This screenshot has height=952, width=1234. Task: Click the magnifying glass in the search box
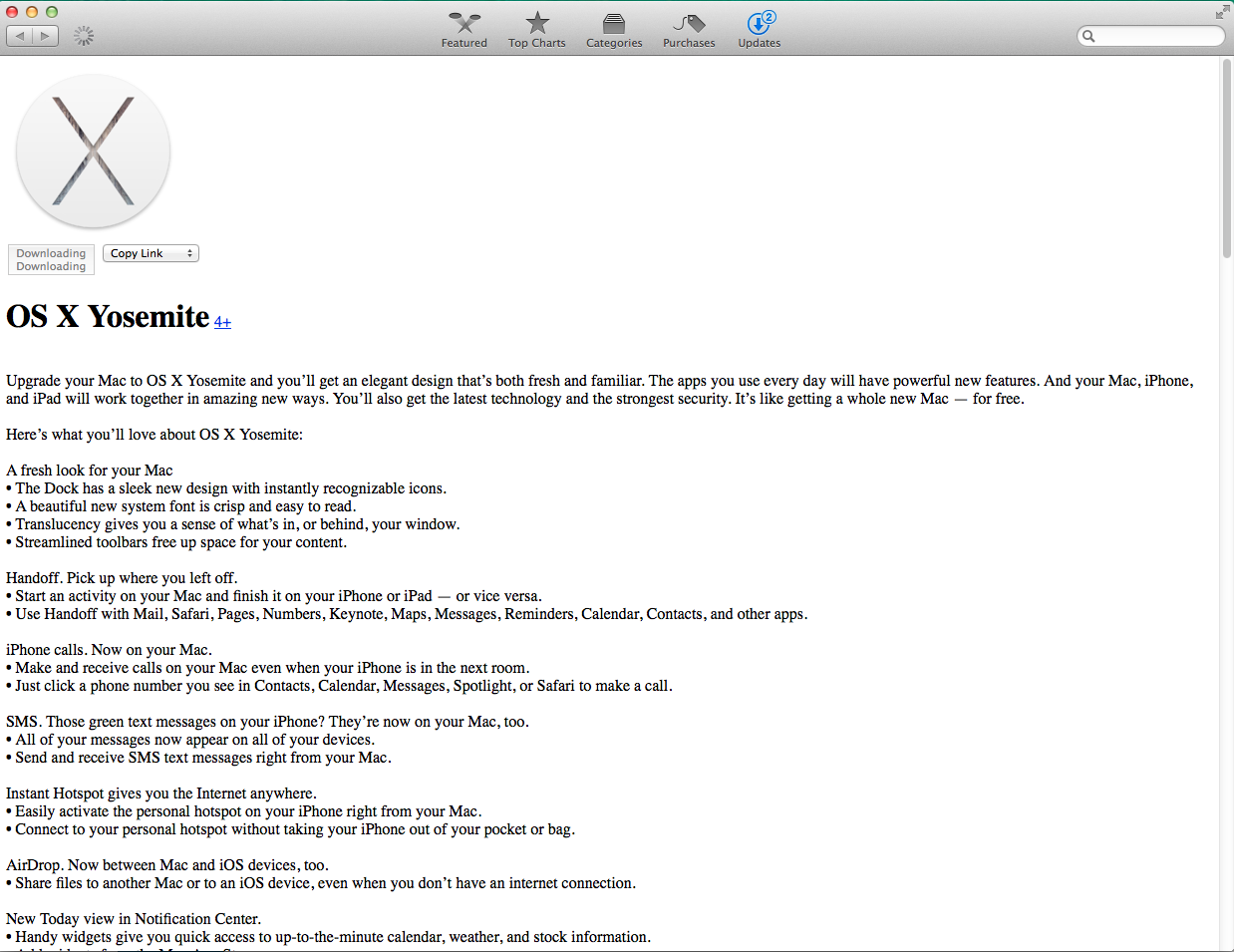(1089, 36)
